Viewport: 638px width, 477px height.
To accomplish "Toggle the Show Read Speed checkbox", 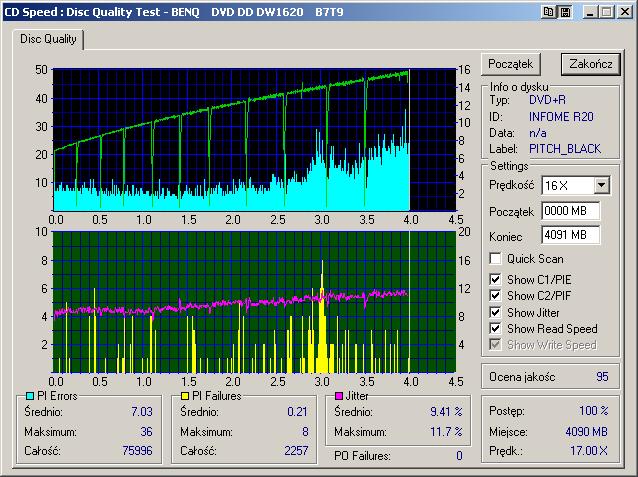I will [495, 328].
